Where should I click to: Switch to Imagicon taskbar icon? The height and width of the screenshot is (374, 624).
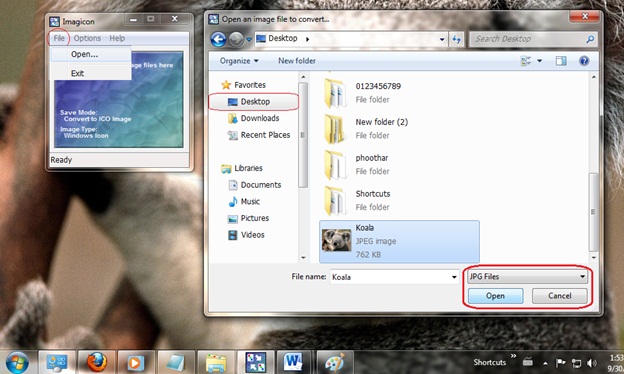(255, 362)
